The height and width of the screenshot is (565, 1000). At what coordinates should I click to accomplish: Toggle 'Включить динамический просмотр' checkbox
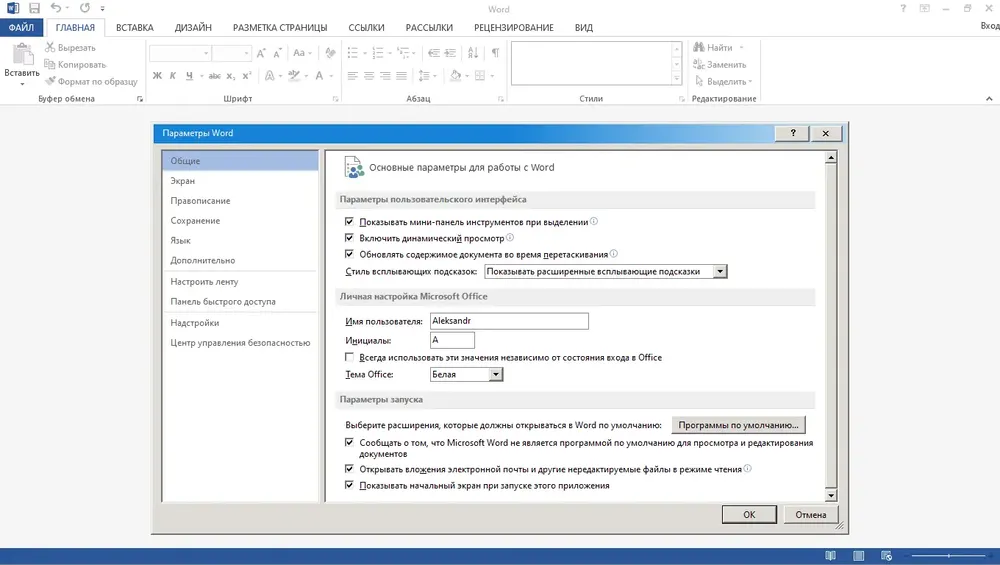pyautogui.click(x=349, y=237)
